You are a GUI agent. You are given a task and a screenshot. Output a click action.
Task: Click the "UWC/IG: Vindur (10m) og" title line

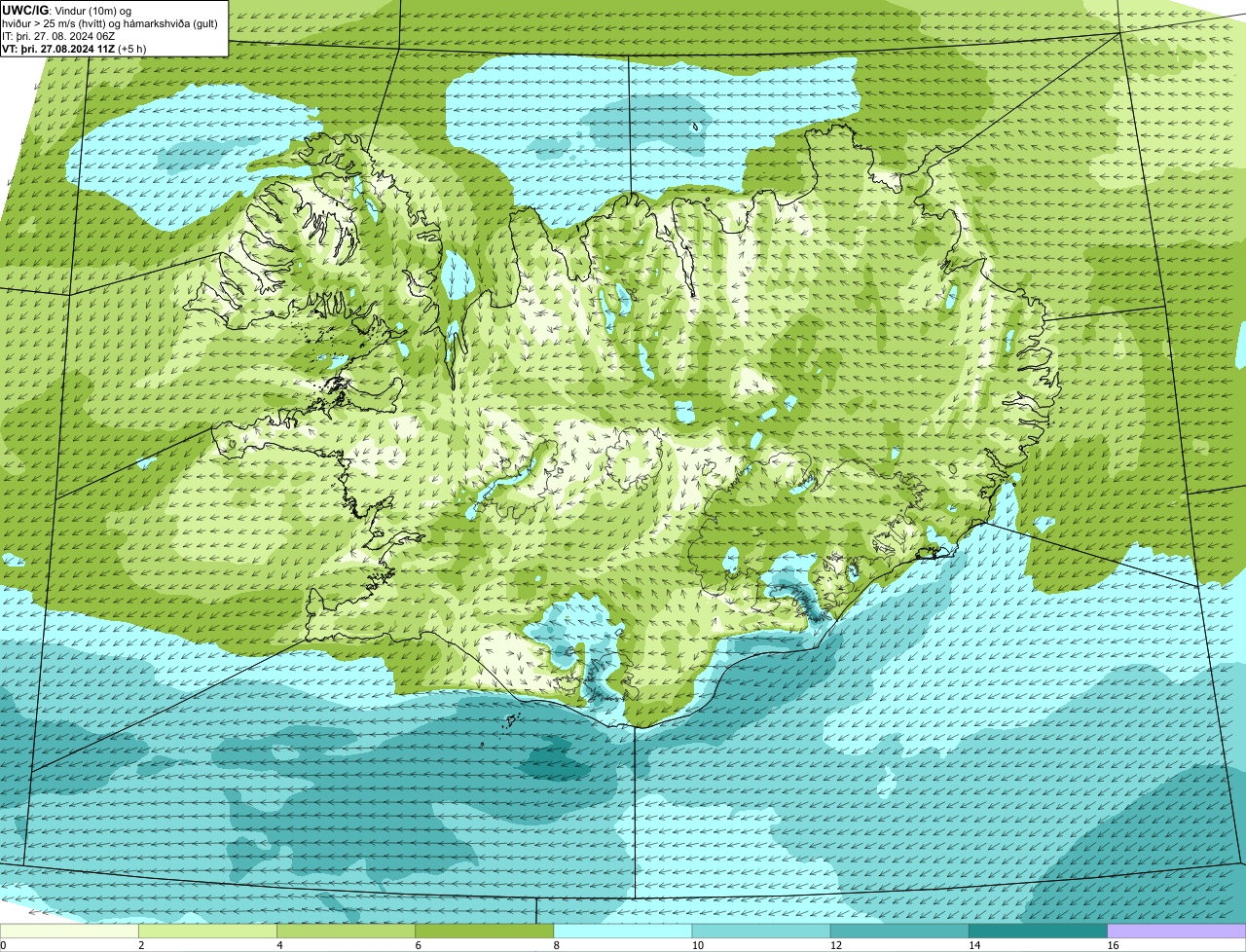click(67, 11)
